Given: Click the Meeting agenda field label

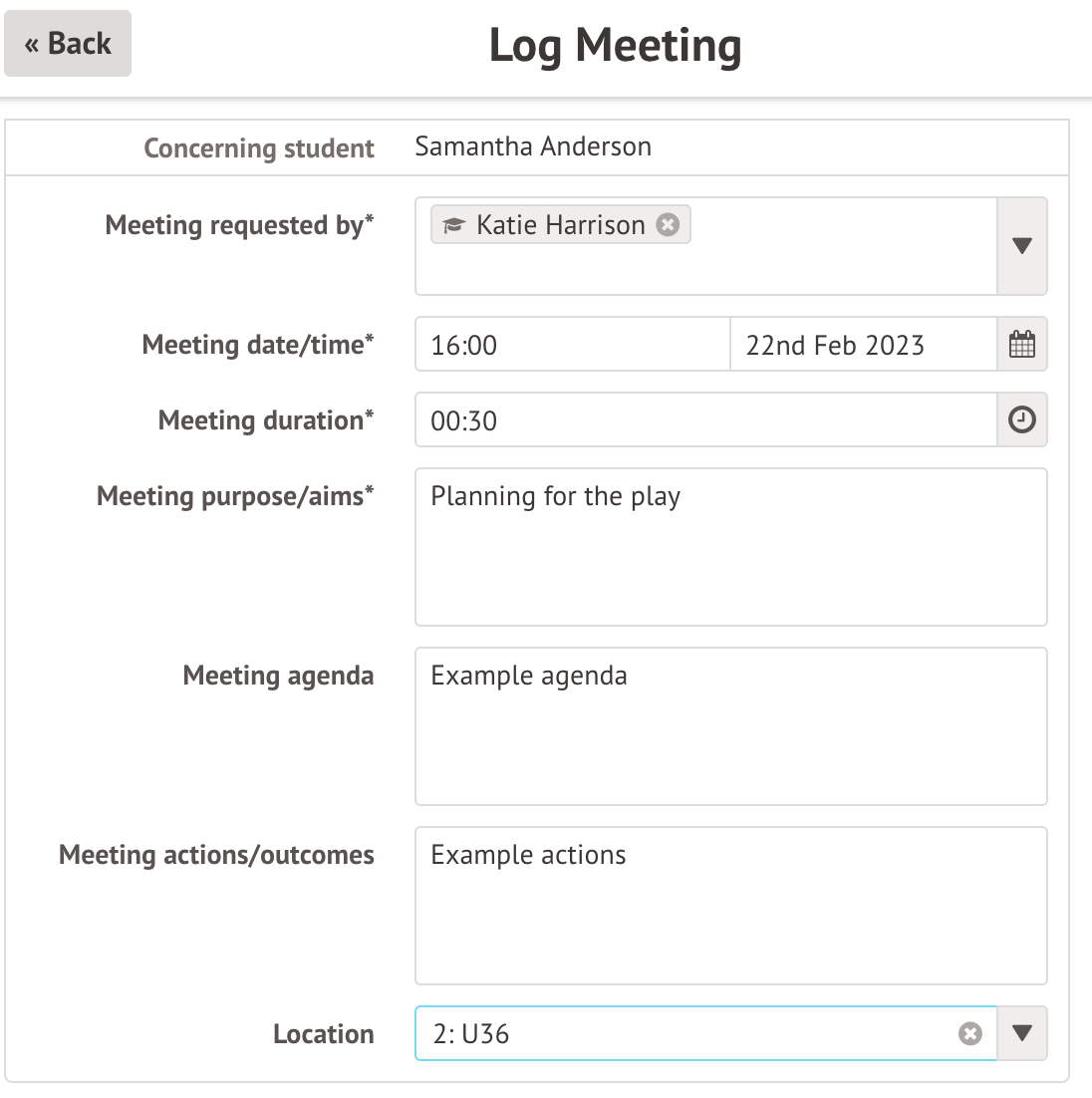Looking at the screenshot, I should (278, 676).
